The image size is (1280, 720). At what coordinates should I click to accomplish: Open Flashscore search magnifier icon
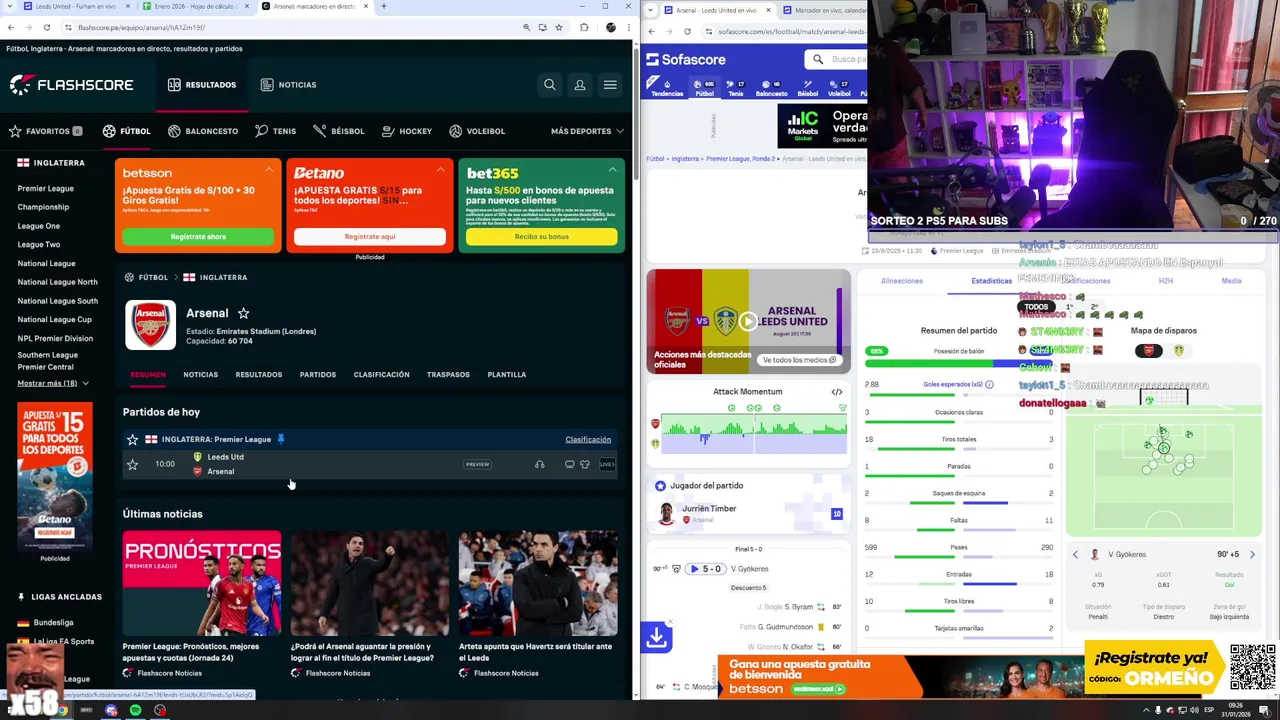549,85
